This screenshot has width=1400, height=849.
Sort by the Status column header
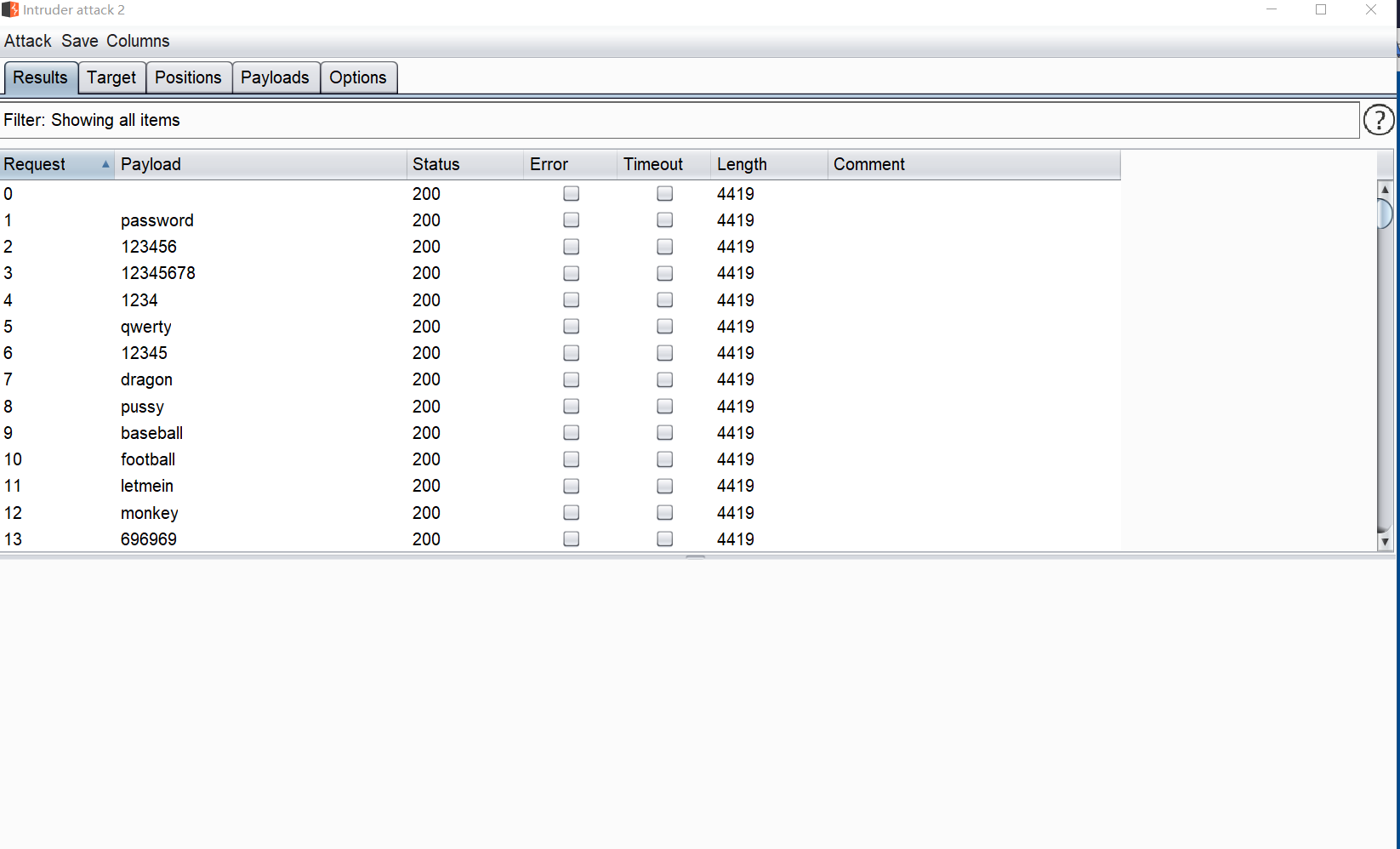point(464,164)
